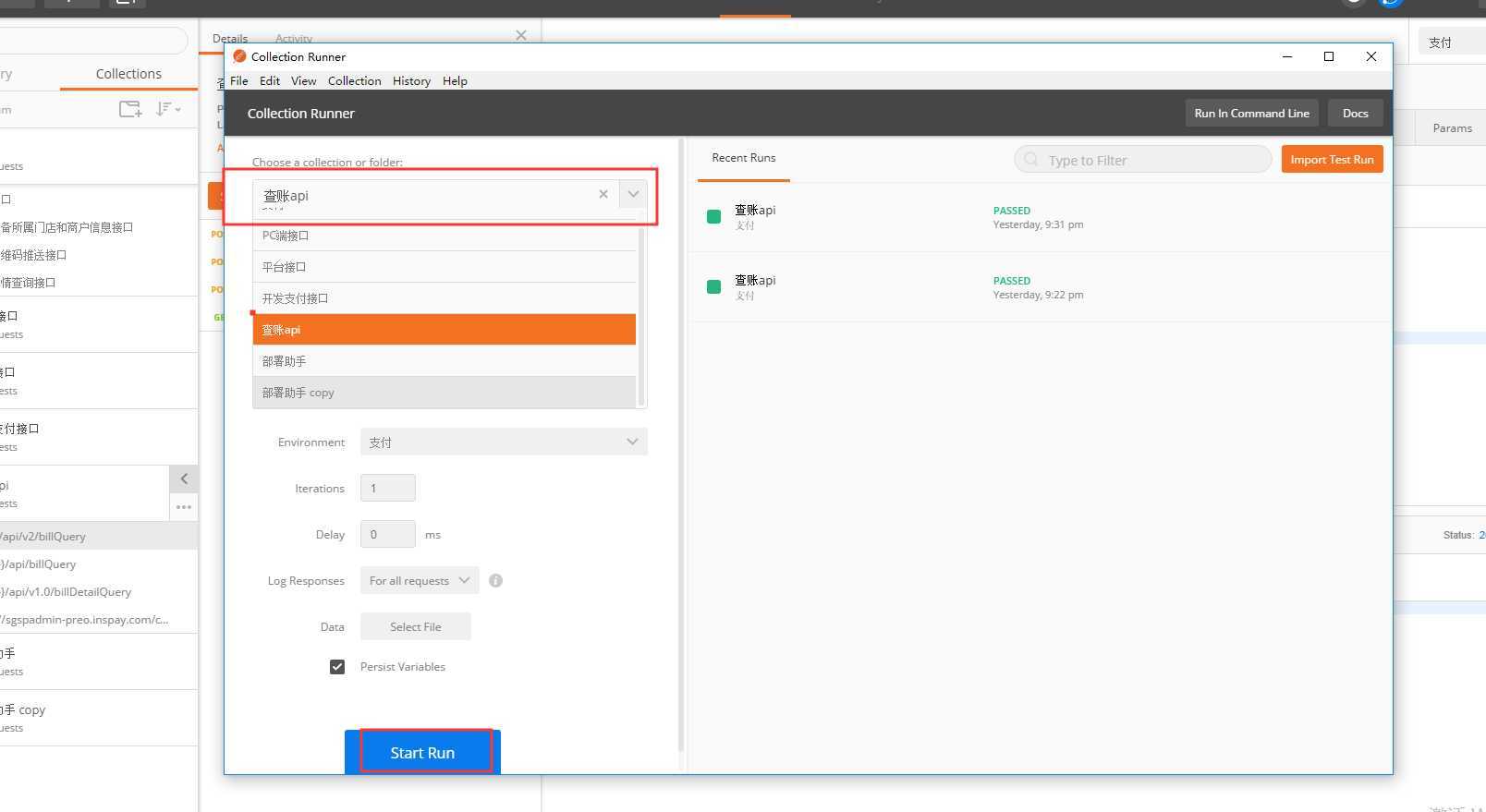Image resolution: width=1486 pixels, height=812 pixels.
Task: Click the Run In Command Line button
Action: (1251, 114)
